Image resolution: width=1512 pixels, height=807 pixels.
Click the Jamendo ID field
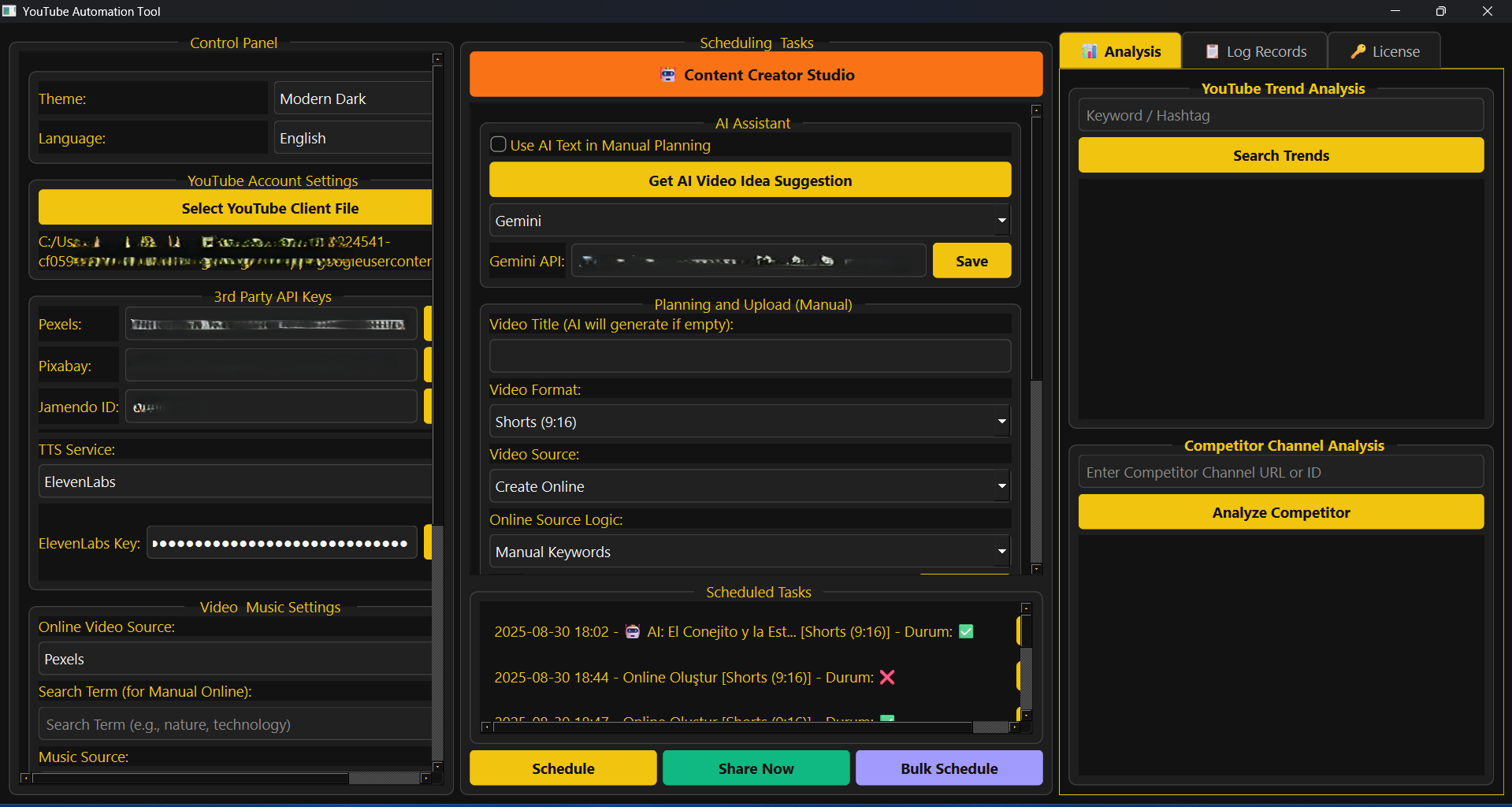click(x=271, y=407)
